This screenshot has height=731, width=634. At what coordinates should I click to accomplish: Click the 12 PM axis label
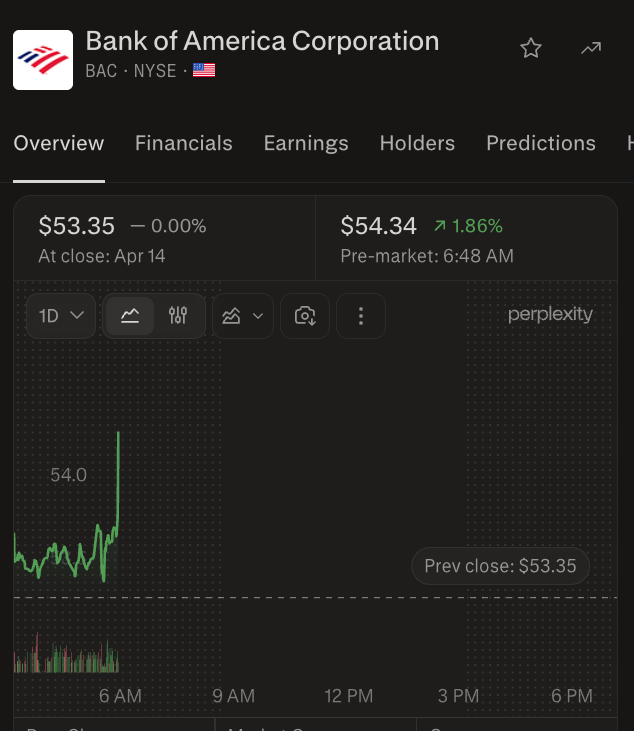(x=349, y=696)
